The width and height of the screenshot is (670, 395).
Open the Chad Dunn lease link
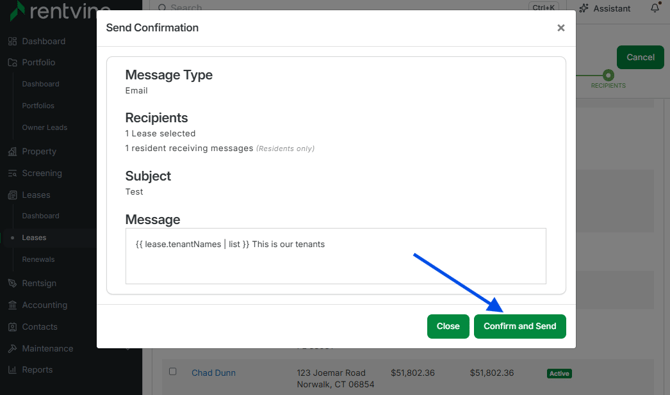pyautogui.click(x=213, y=373)
